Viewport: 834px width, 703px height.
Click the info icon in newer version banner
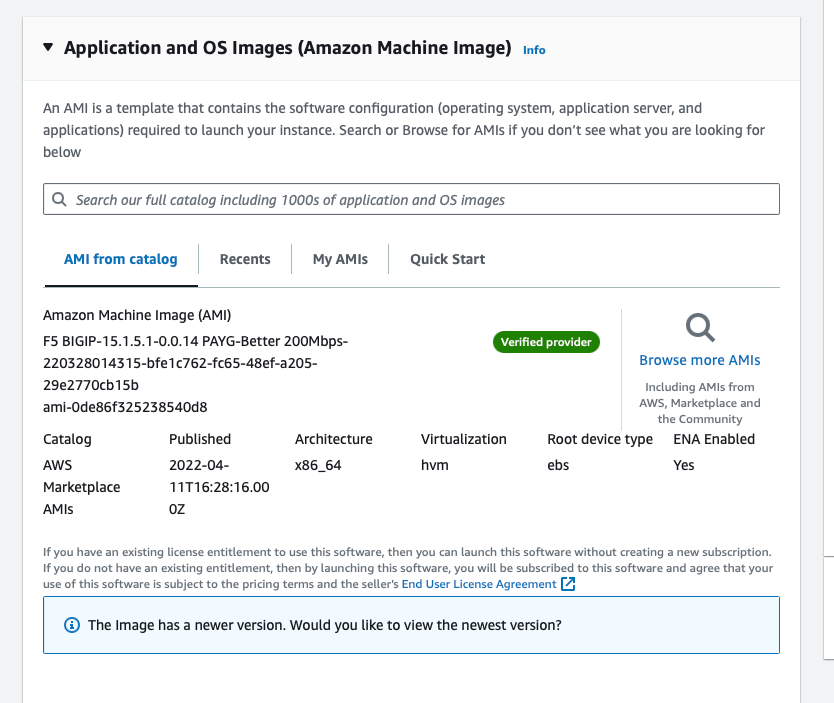[x=71, y=625]
